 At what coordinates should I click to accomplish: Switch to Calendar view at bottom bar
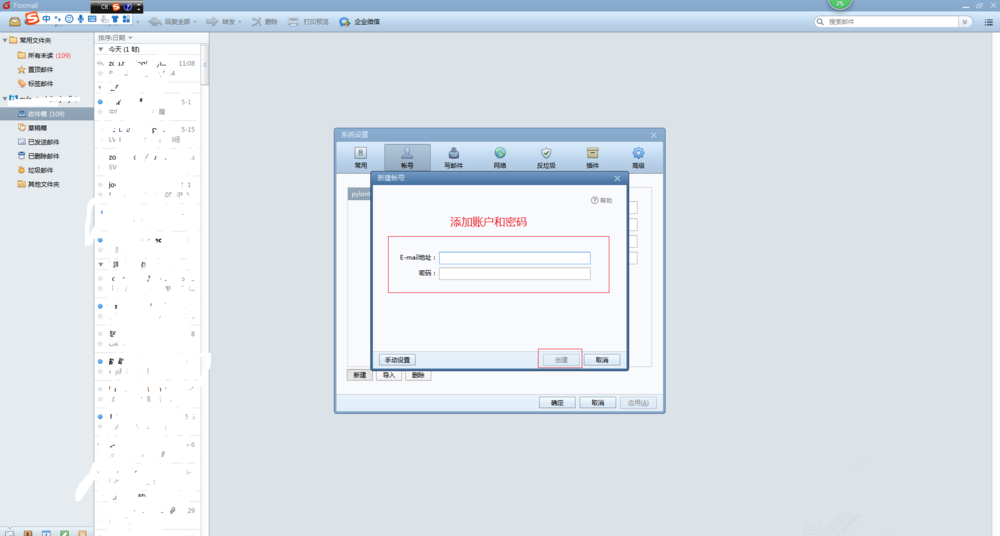[x=46, y=533]
